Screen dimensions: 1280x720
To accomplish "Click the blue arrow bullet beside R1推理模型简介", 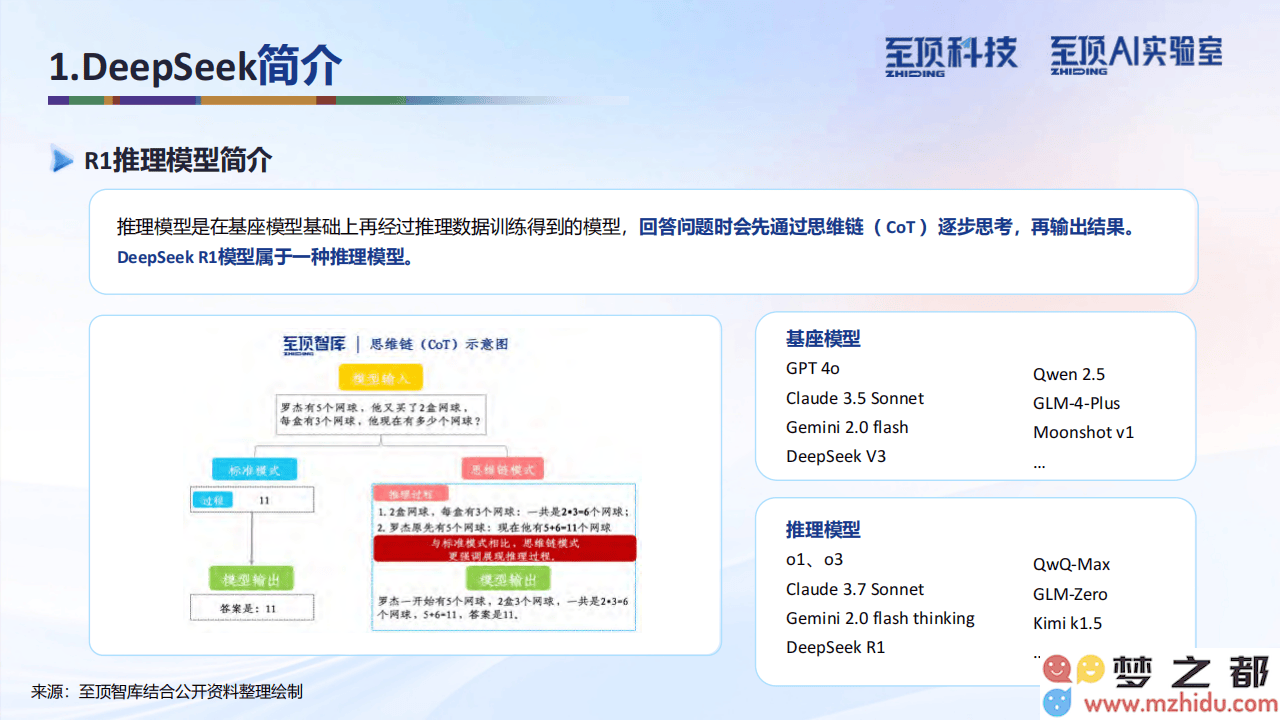I will [62, 159].
